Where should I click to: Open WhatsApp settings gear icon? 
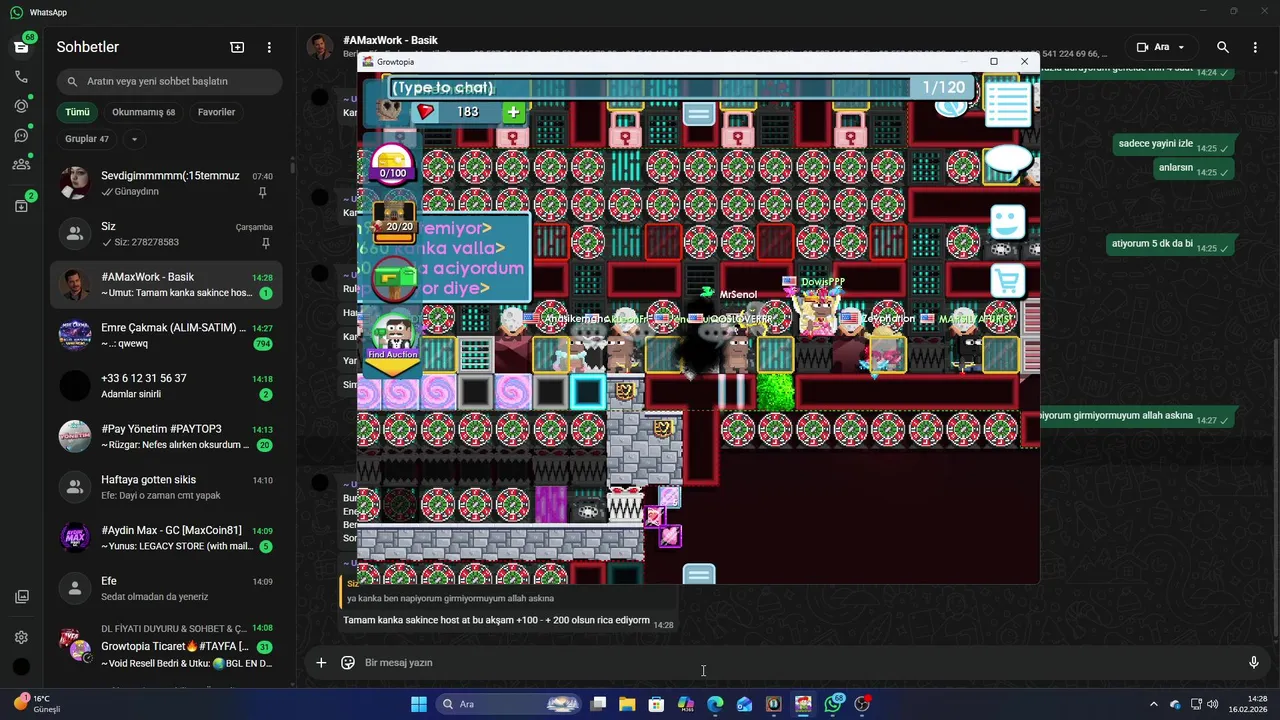(x=21, y=637)
